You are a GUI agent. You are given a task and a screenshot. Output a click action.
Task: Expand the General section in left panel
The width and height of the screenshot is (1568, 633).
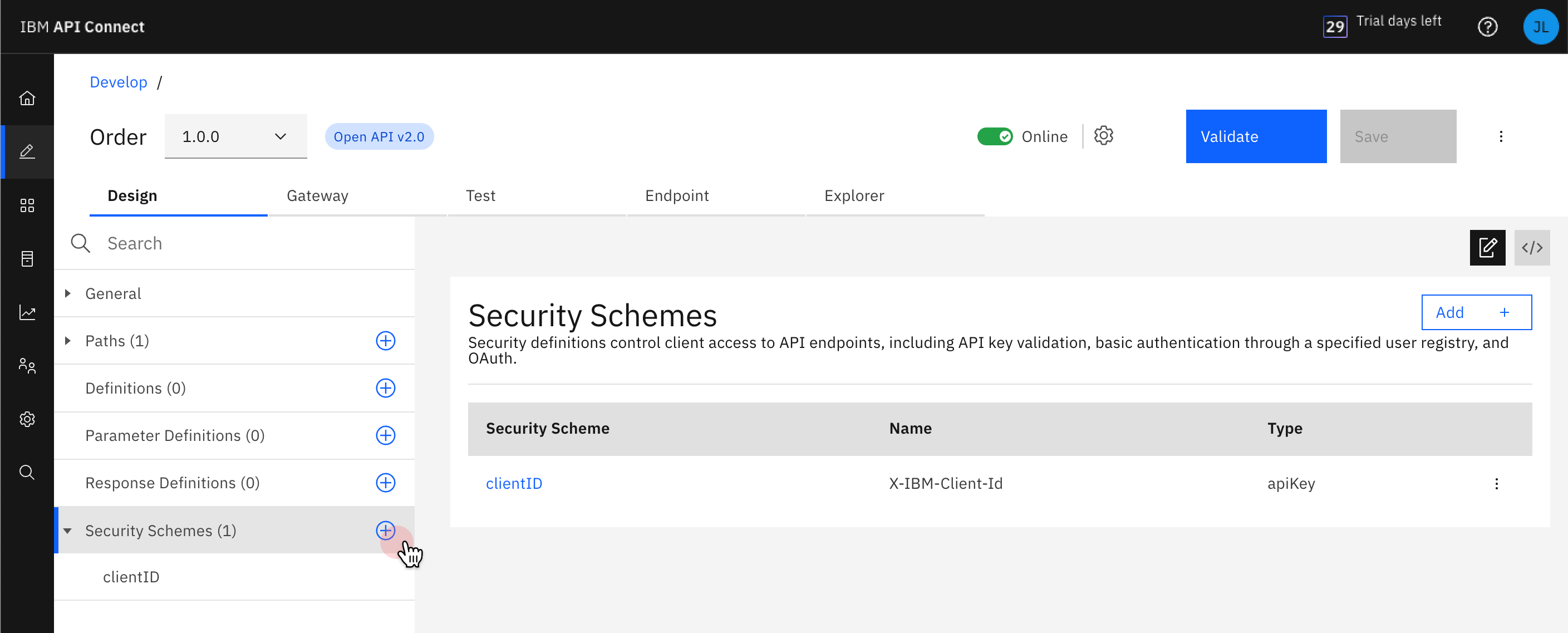[67, 293]
